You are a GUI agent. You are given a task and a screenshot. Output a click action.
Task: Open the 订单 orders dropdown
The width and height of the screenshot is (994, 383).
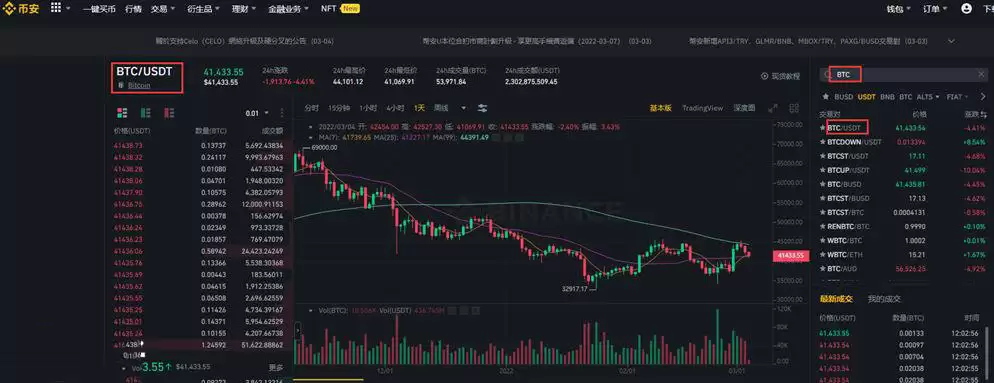point(936,9)
